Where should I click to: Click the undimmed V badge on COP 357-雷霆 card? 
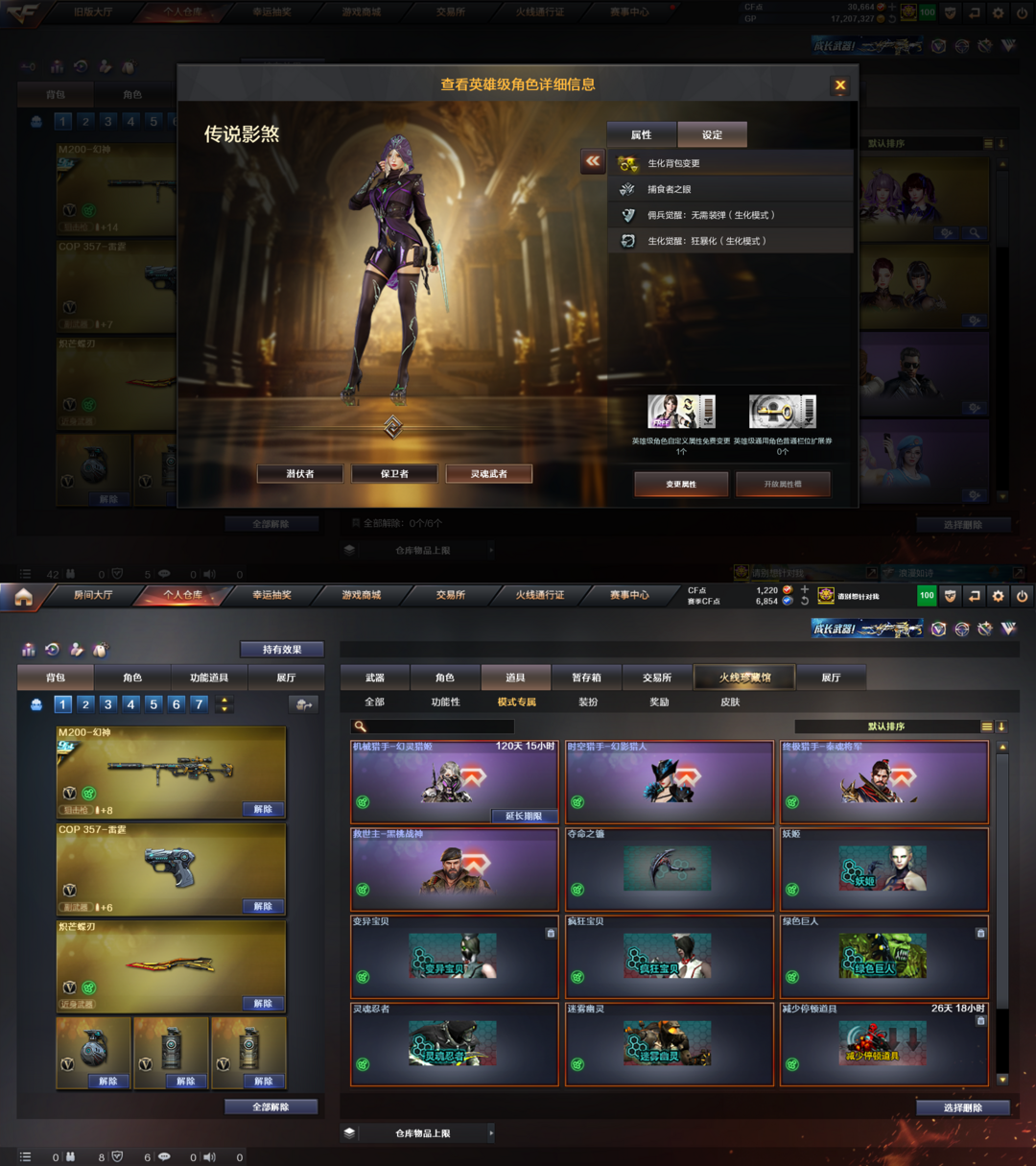click(x=69, y=891)
